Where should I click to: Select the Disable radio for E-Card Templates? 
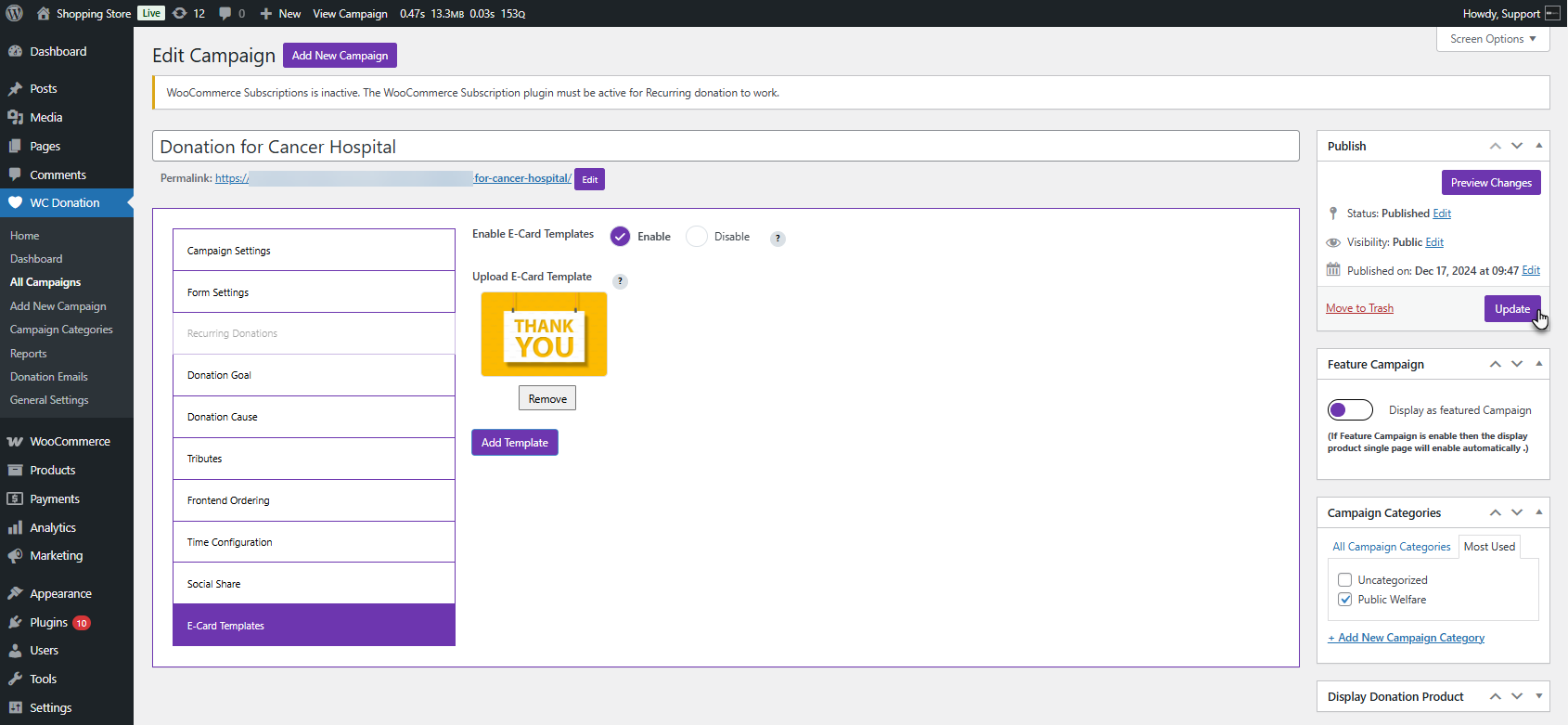(x=697, y=237)
